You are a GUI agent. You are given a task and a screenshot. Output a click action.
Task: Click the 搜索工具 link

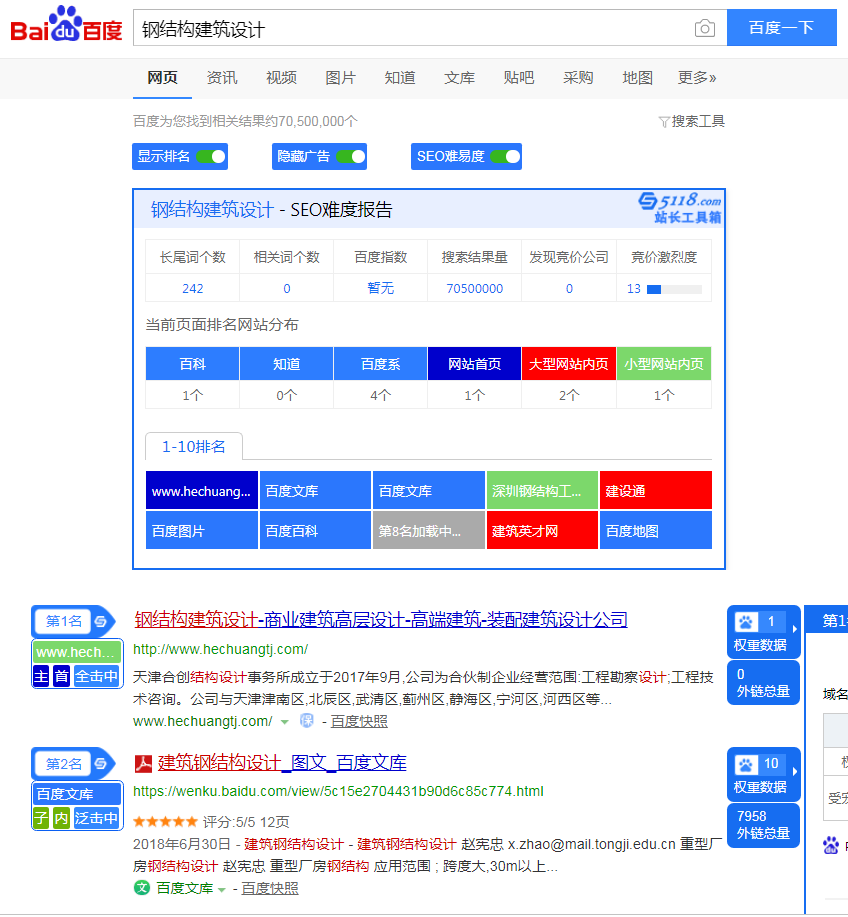tap(698, 122)
